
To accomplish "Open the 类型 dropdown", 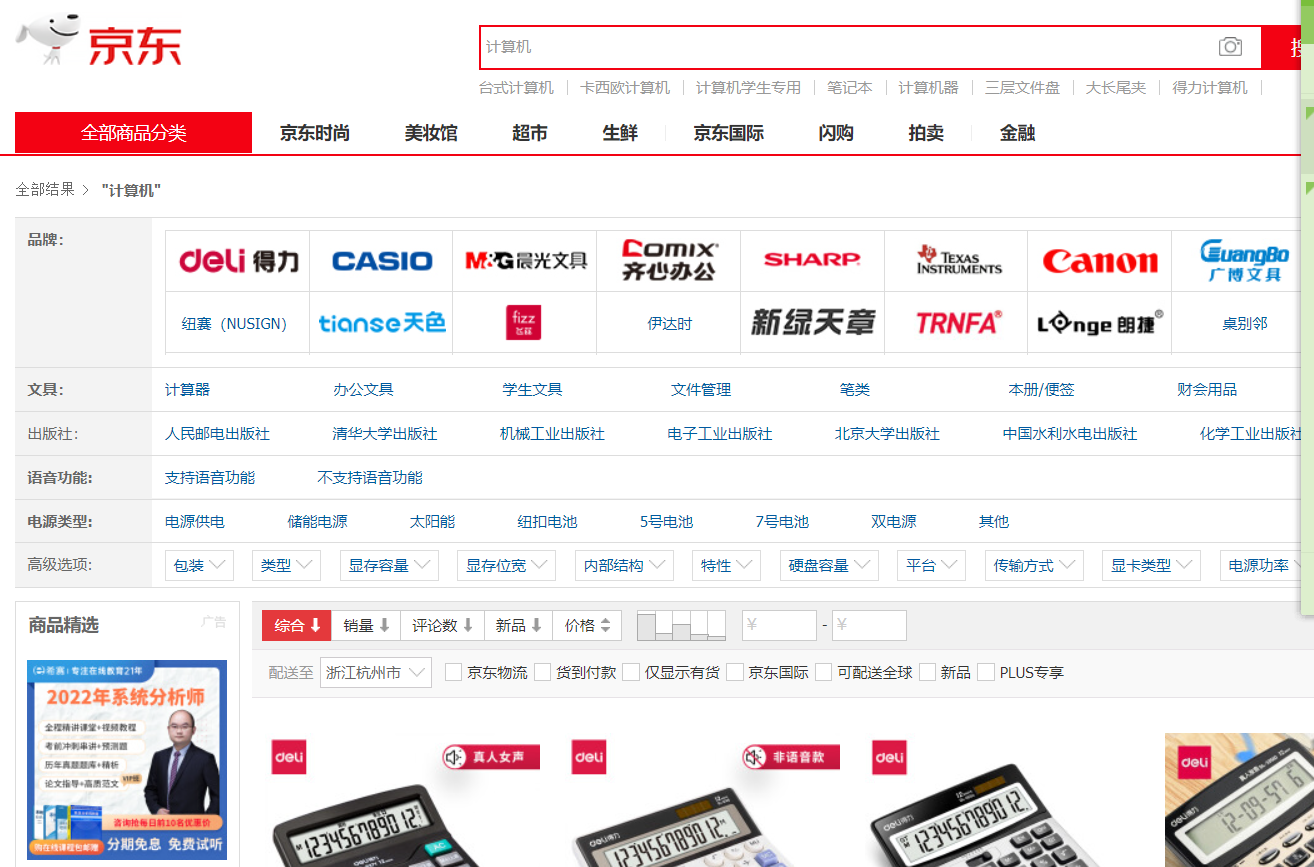I will (x=287, y=566).
